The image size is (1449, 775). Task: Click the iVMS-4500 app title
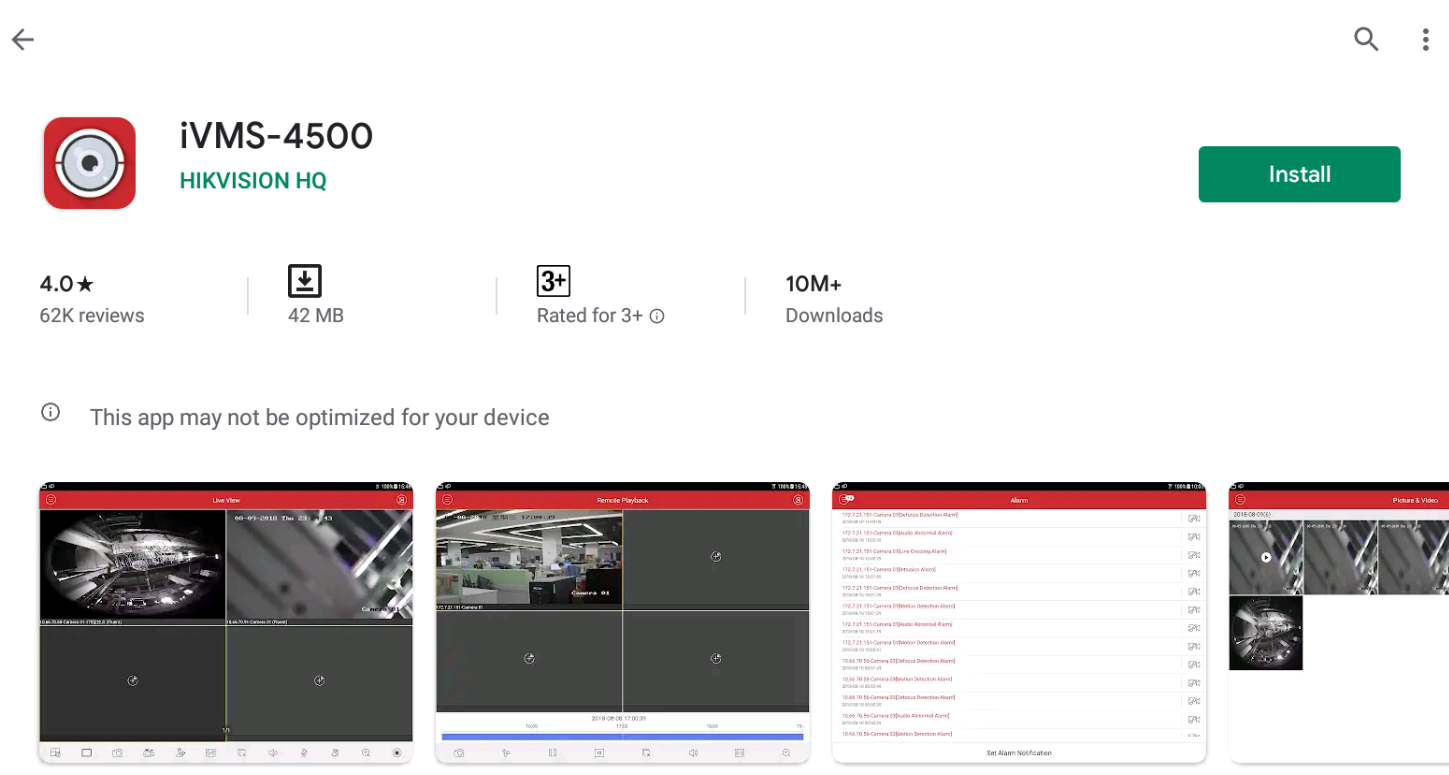[x=276, y=135]
